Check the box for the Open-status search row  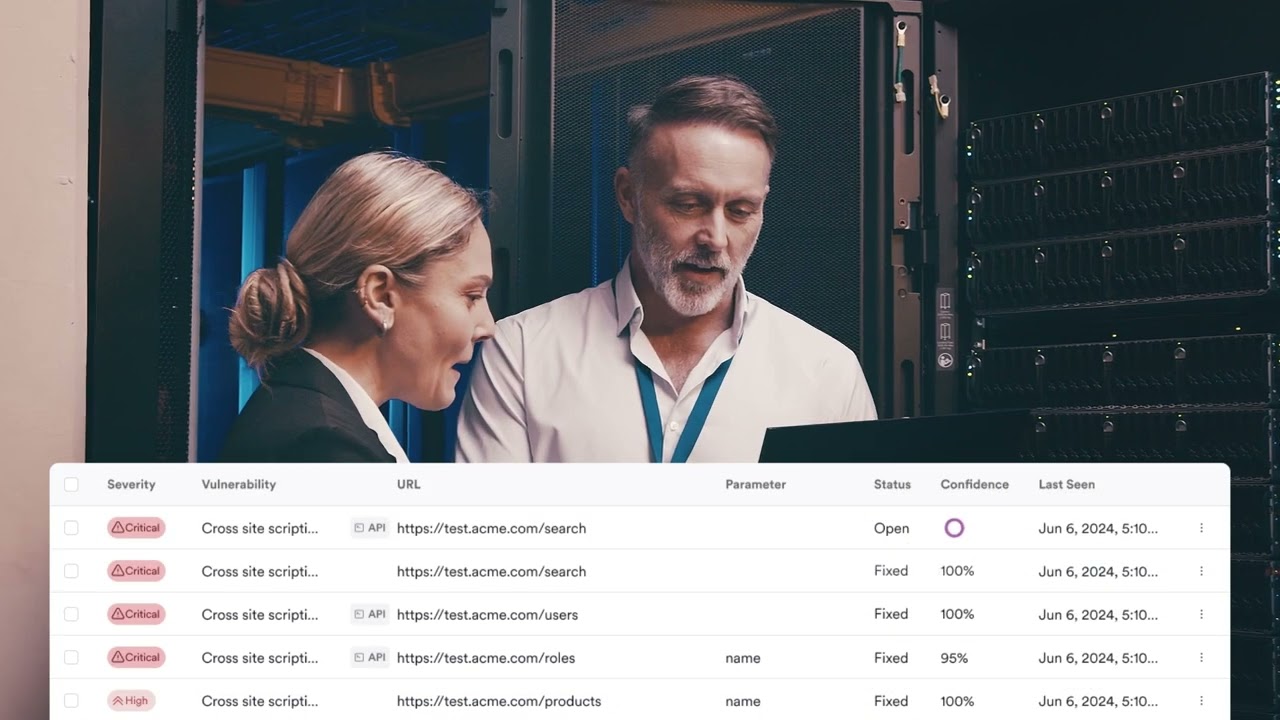pos(71,528)
